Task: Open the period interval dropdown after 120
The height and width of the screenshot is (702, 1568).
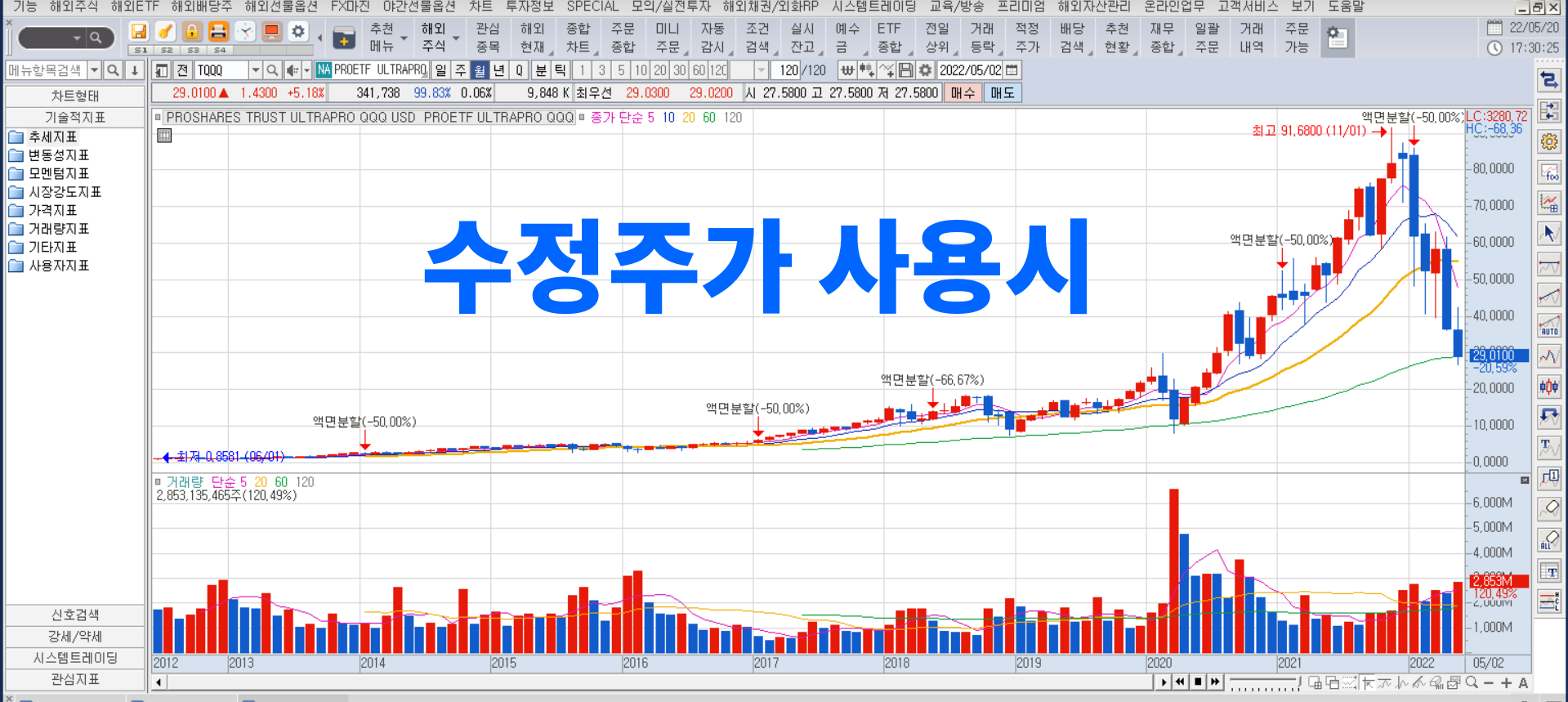Action: pyautogui.click(x=762, y=70)
